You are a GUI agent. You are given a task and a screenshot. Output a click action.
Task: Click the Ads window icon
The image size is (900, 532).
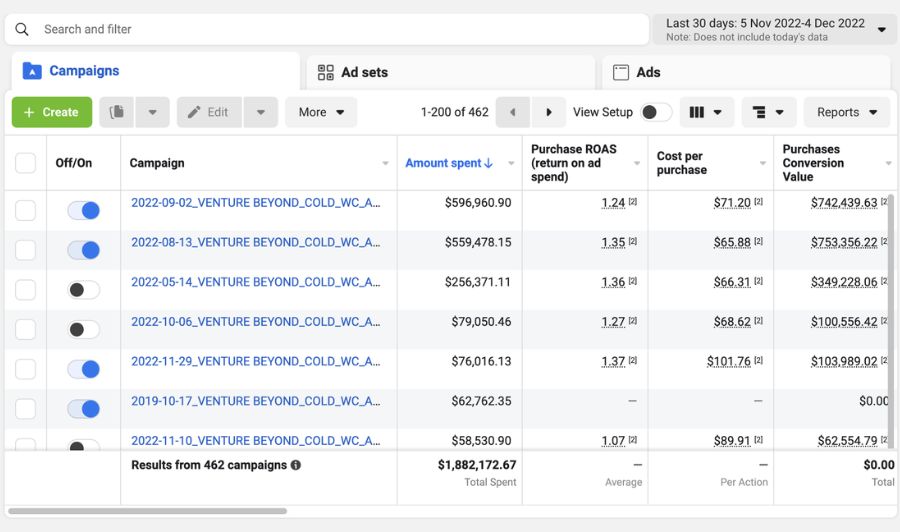coord(621,72)
